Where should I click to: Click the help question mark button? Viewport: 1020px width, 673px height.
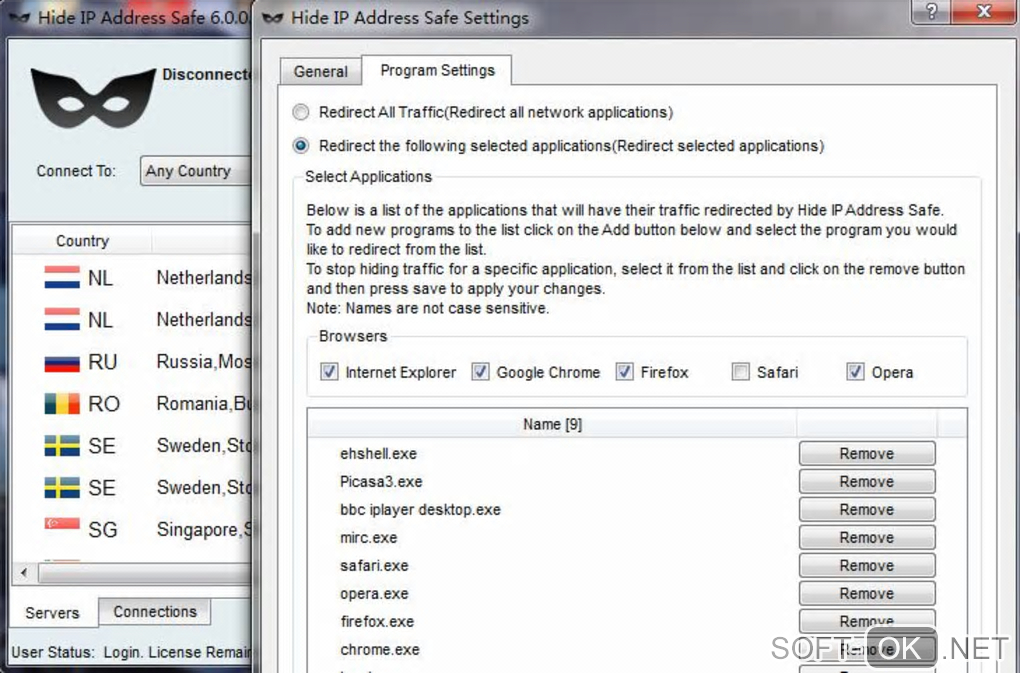click(931, 12)
